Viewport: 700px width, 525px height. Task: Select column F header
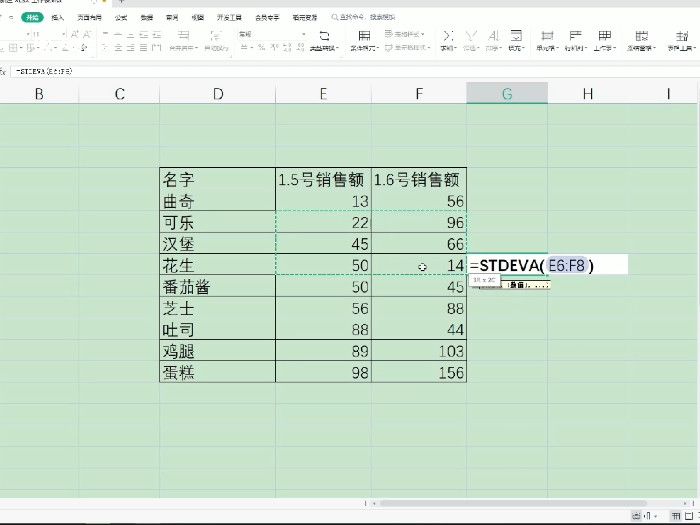tap(419, 94)
